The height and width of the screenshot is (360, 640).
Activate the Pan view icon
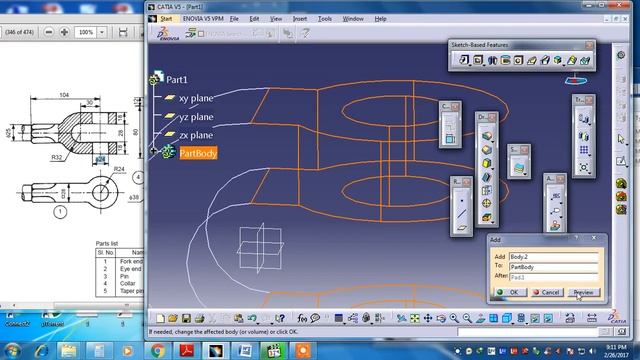[x=428, y=318]
